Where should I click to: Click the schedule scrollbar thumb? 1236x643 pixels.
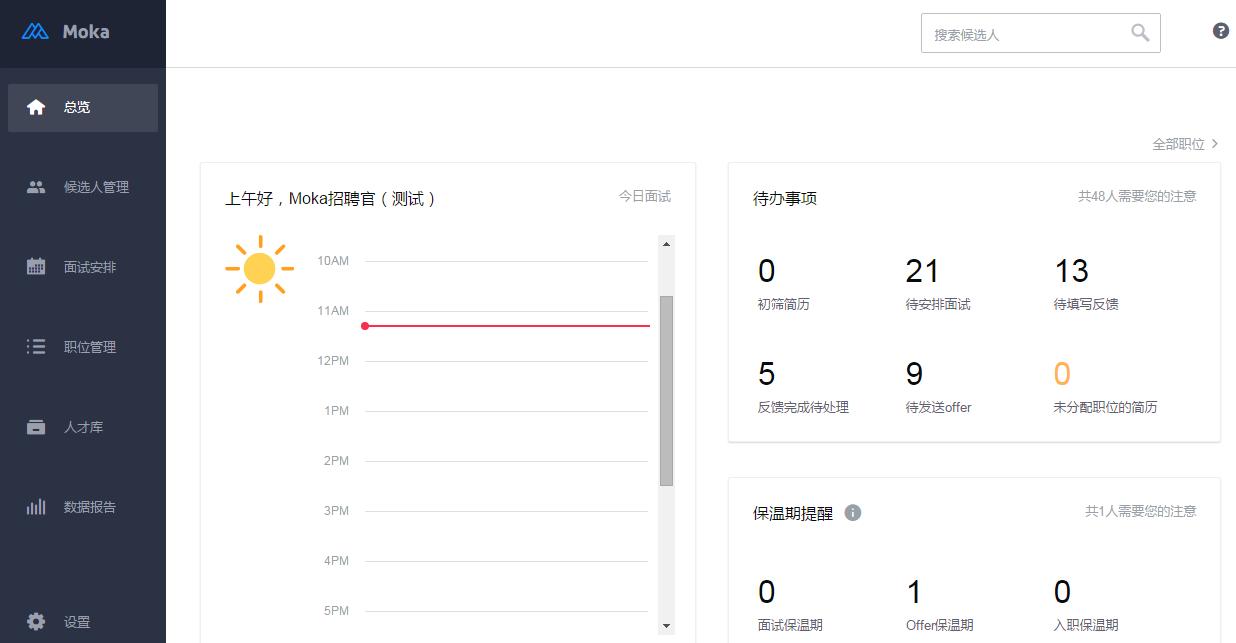666,390
